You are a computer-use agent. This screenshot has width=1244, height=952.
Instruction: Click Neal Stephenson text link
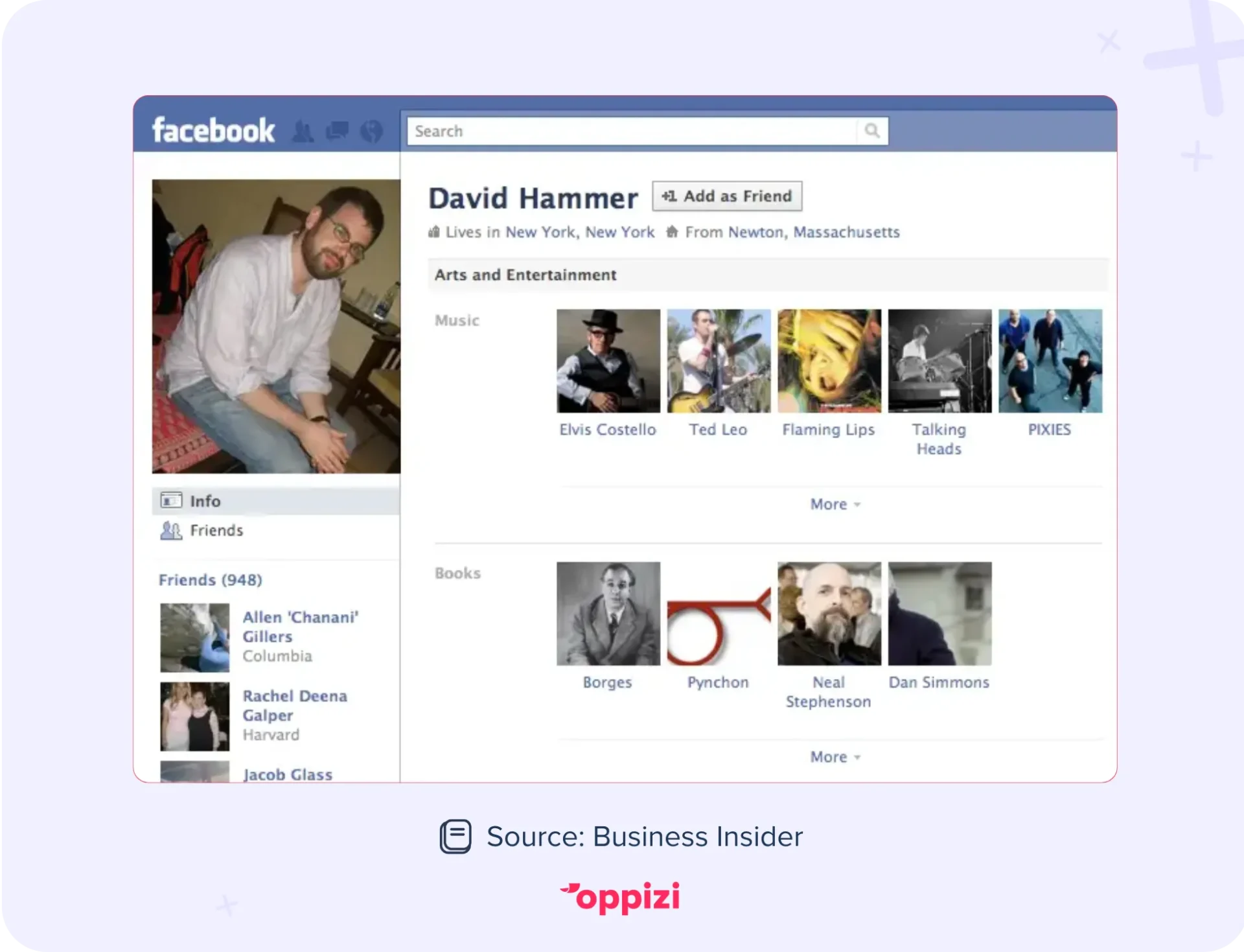[829, 692]
